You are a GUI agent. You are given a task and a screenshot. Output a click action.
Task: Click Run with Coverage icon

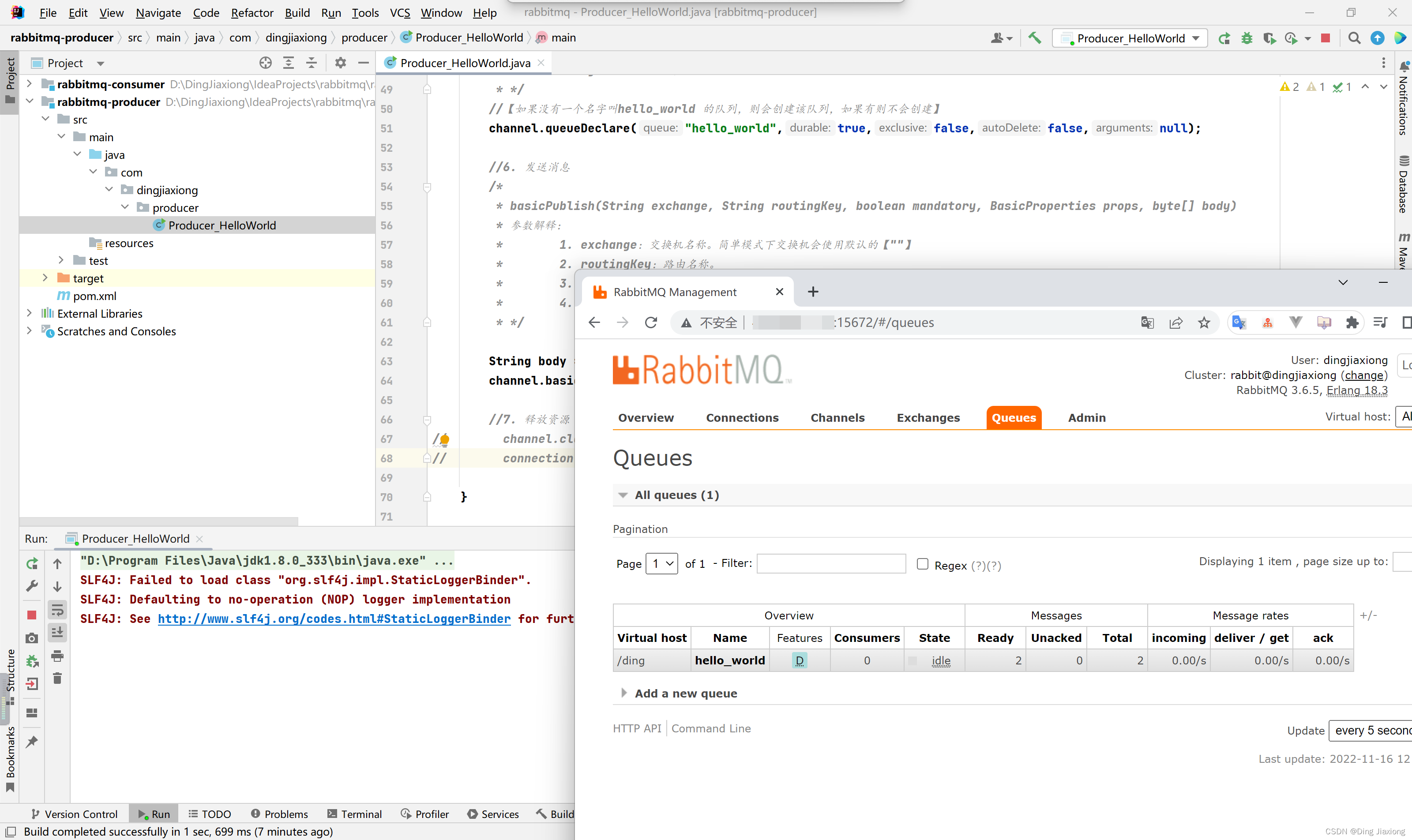(x=1269, y=38)
